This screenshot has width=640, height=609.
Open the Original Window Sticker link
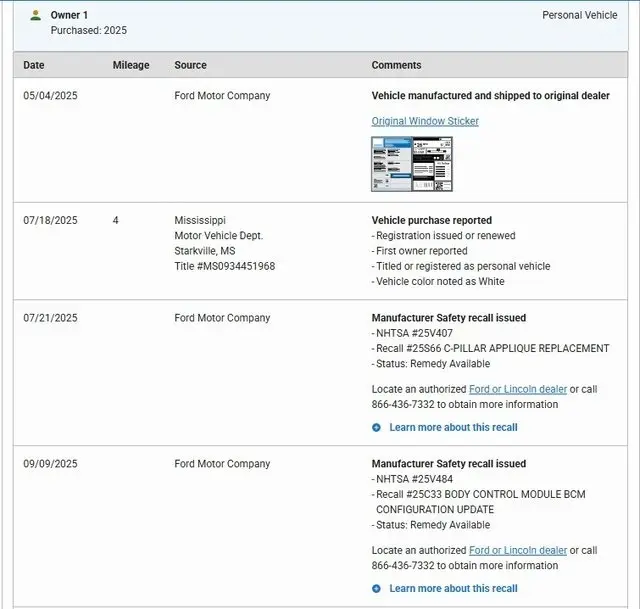(425, 121)
